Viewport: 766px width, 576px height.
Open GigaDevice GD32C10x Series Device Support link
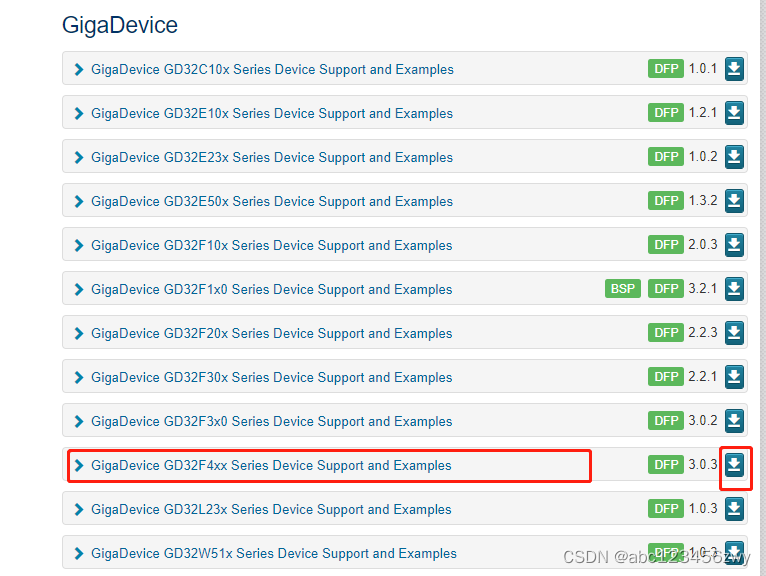coord(272,69)
